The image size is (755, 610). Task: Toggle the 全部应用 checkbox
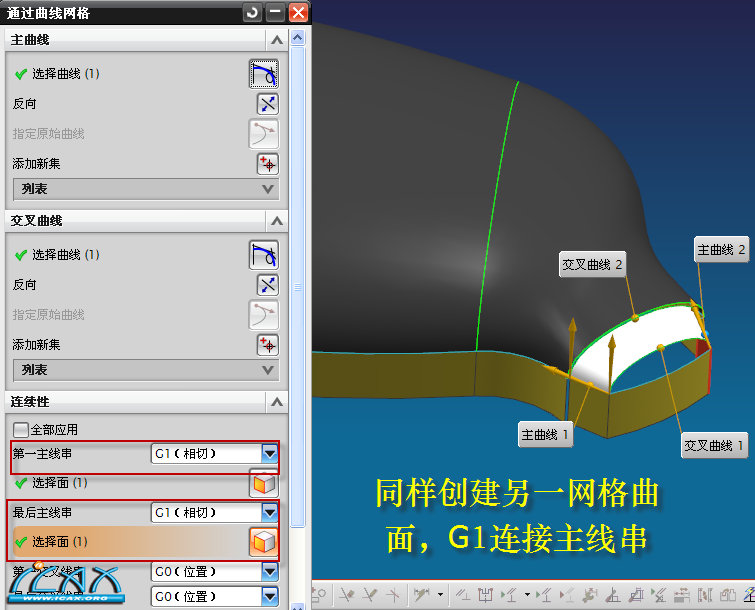[21, 429]
